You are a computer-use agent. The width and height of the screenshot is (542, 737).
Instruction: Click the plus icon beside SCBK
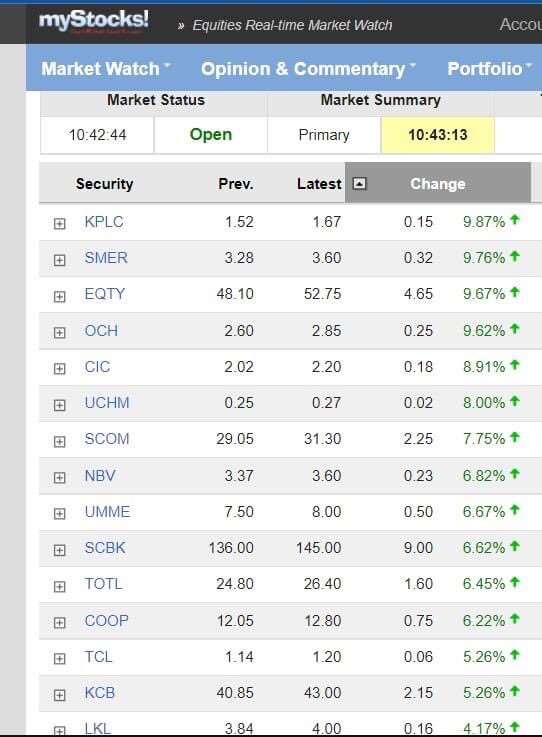pyautogui.click(x=59, y=550)
